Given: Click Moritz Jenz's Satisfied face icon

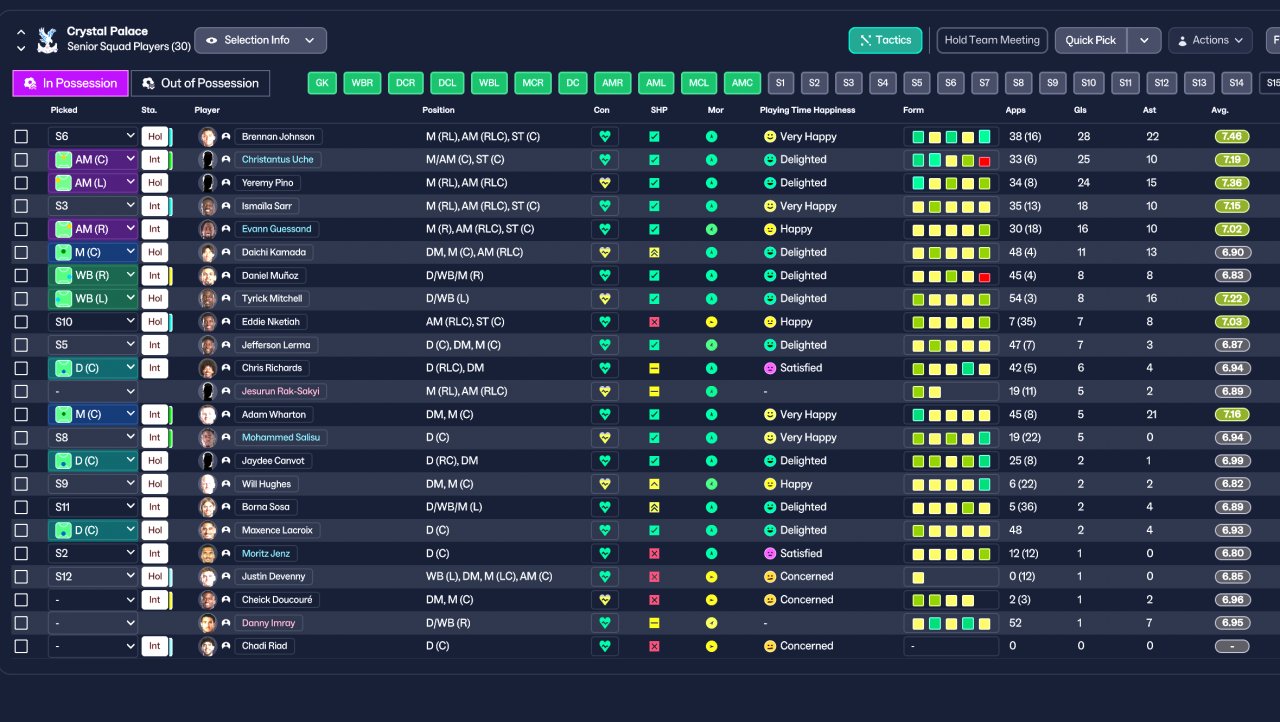Looking at the screenshot, I should [770, 553].
